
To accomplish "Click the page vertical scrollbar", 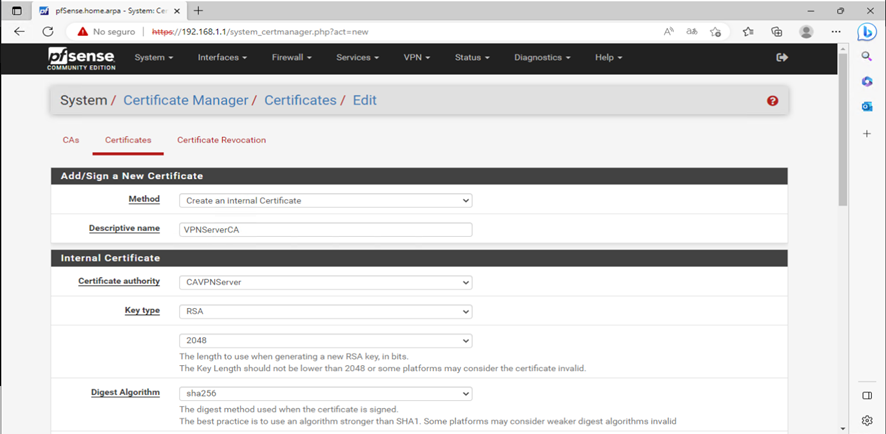I will [x=842, y=127].
